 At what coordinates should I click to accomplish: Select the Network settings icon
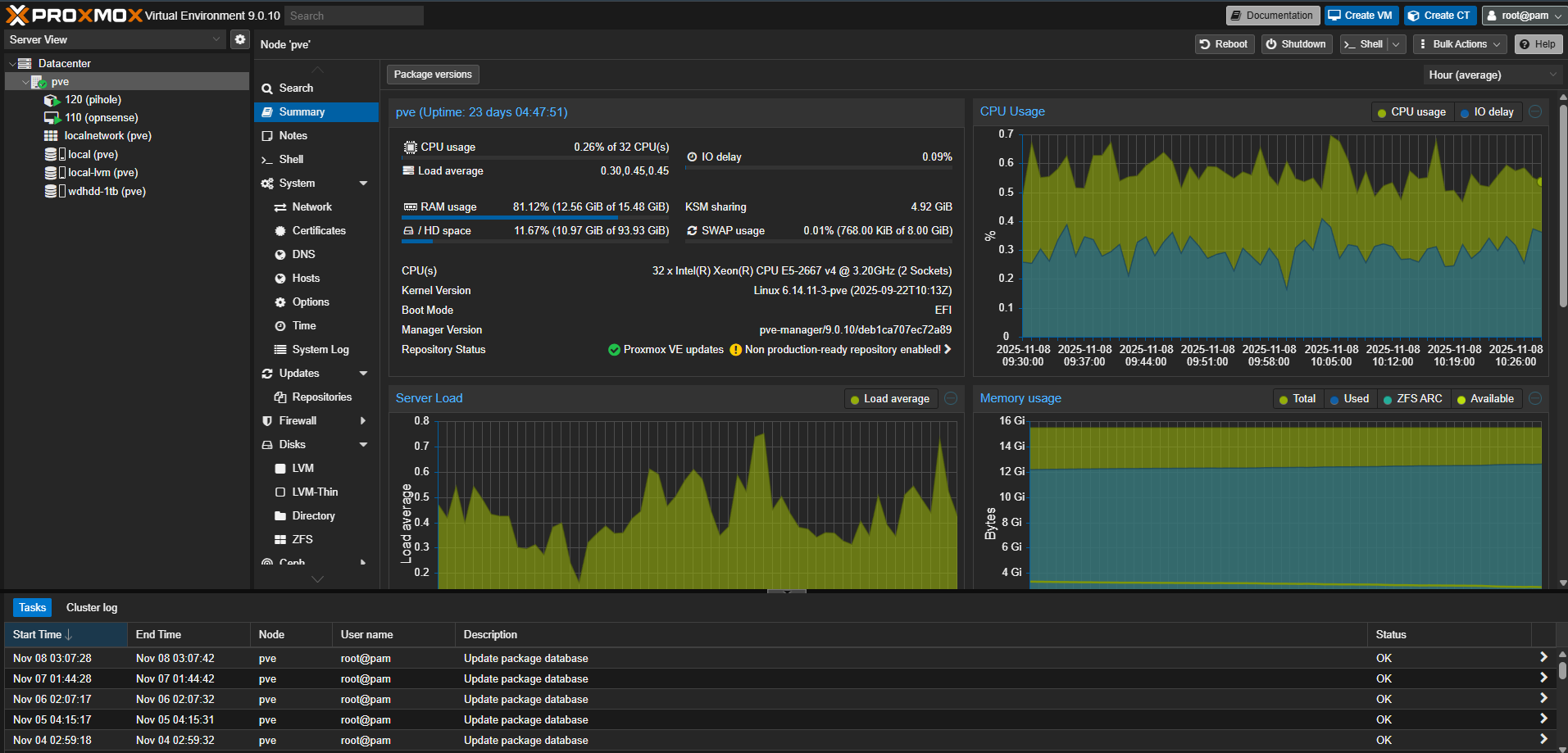click(x=280, y=206)
